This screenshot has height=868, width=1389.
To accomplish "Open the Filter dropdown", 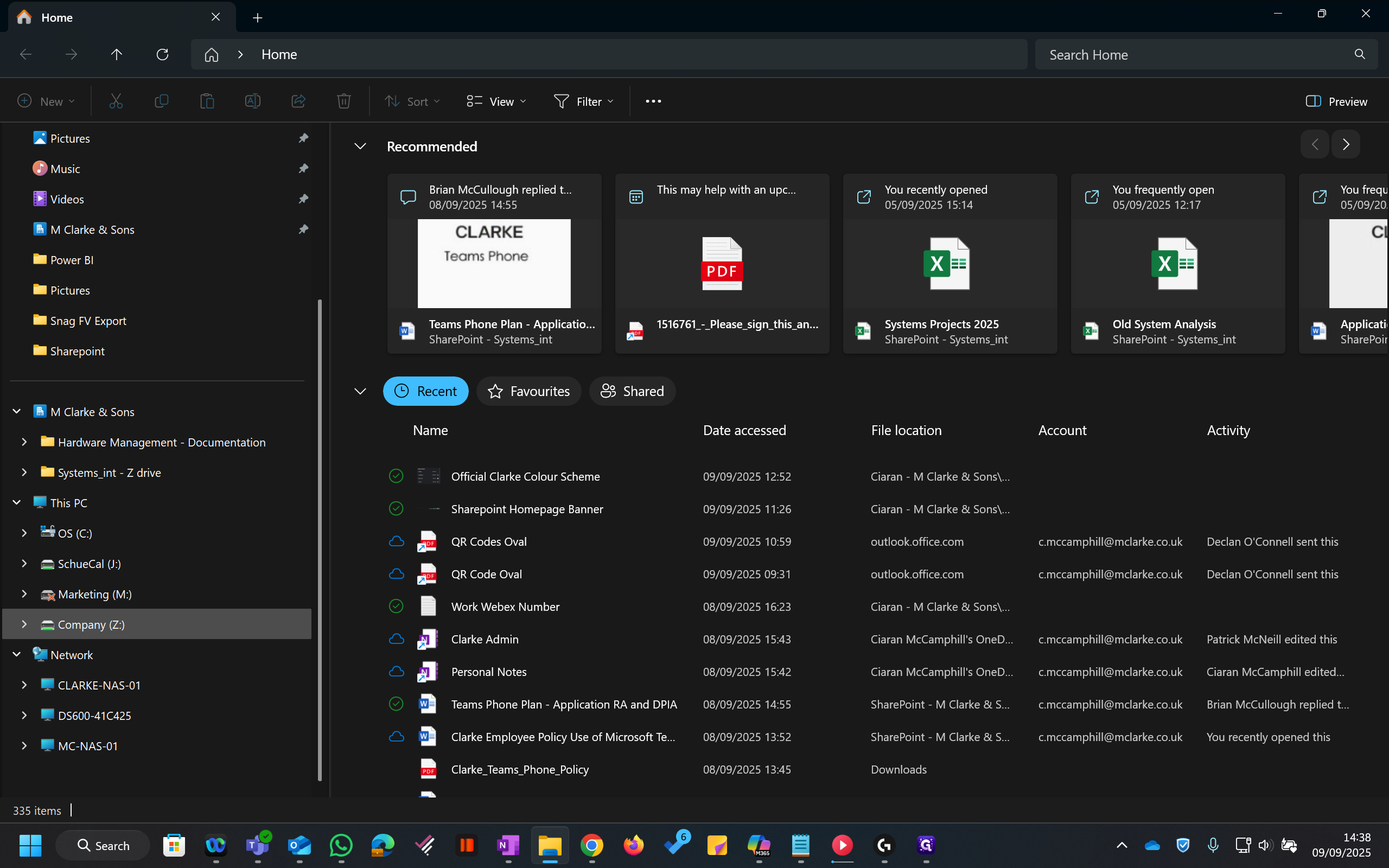I will [x=584, y=101].
